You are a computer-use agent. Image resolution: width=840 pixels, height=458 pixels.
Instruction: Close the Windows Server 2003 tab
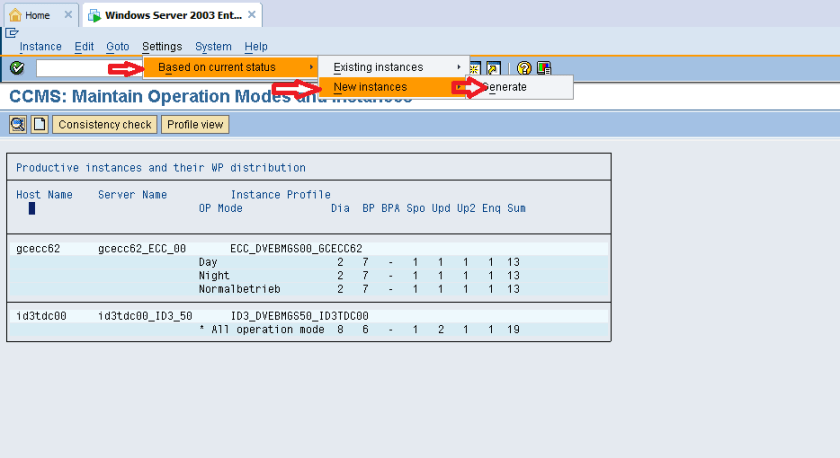click(252, 15)
